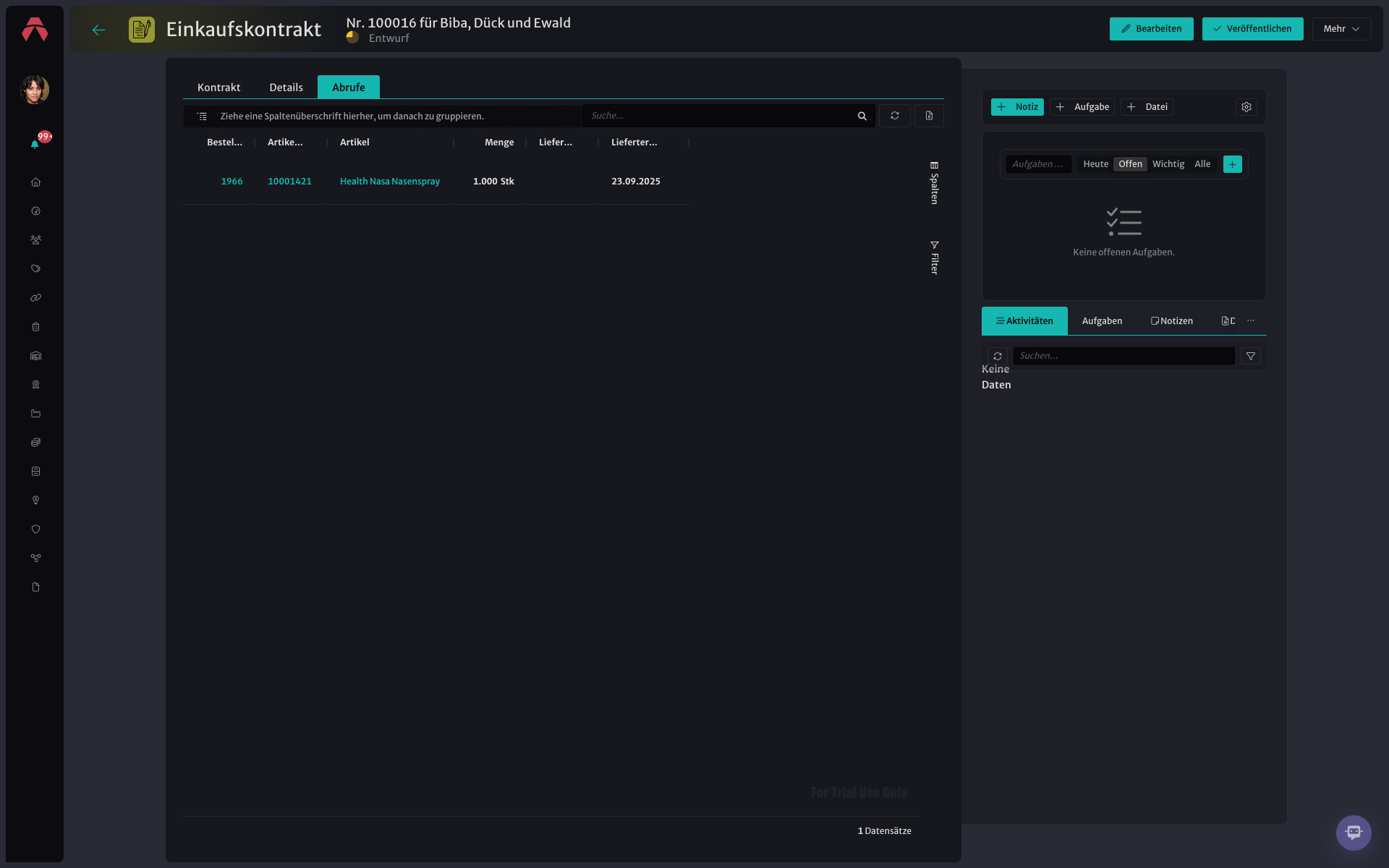Viewport: 1389px width, 868px height.
Task: Focus the Suchen... activities search field
Action: [x=1123, y=356]
